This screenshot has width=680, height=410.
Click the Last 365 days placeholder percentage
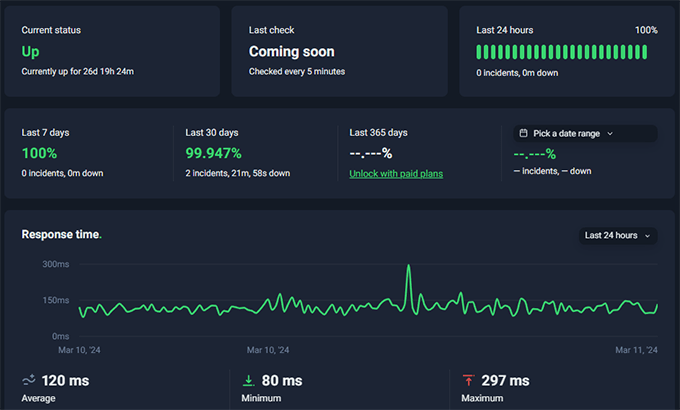point(371,153)
